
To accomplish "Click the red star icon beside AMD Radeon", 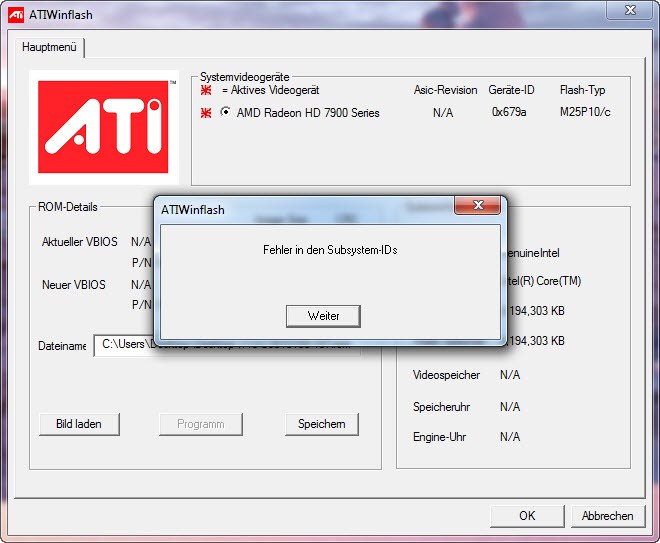I will click(206, 113).
